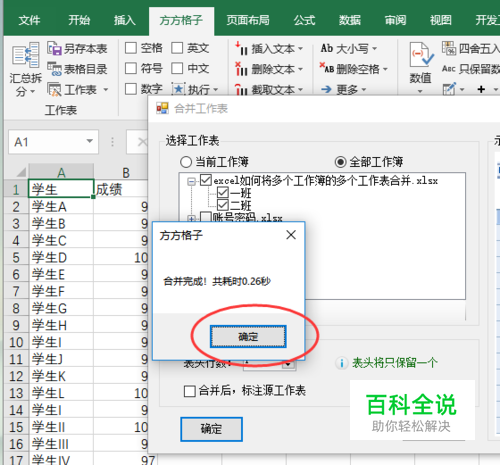Expand the 账号密码.xlsx tree node
Screen dimensions: 500x465
point(191,218)
